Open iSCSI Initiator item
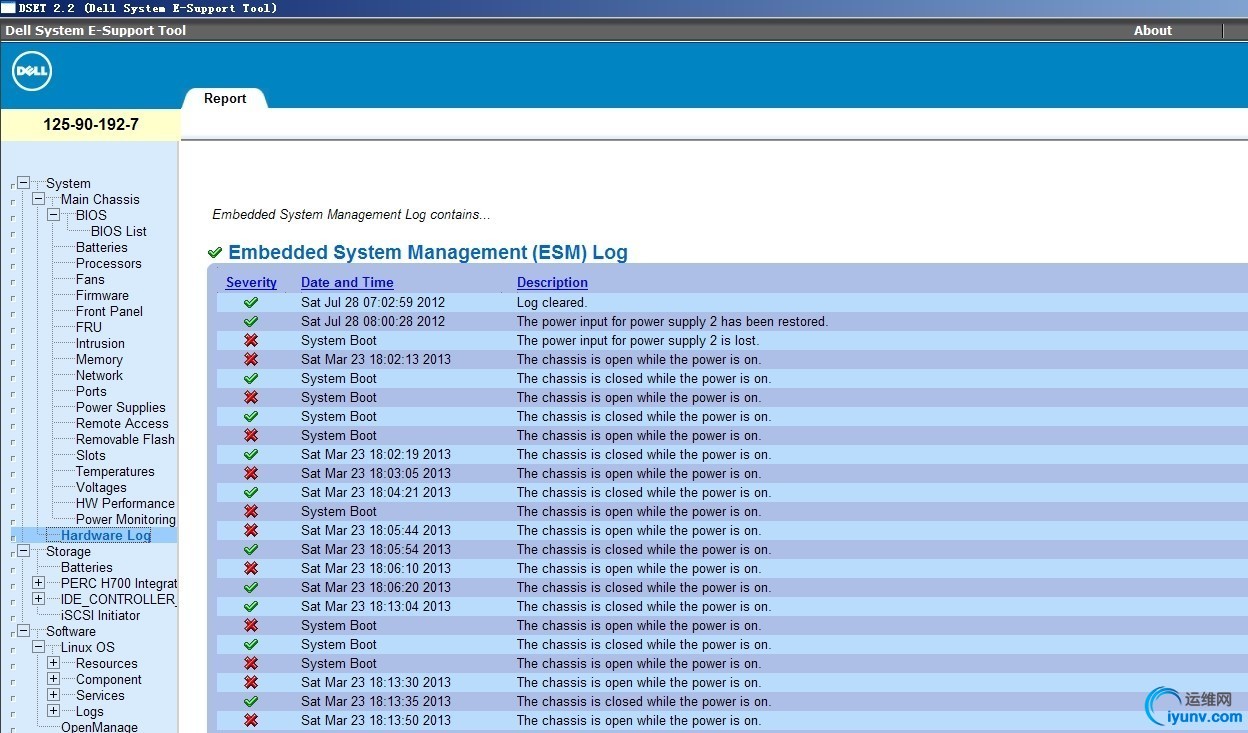Viewport: 1248px width, 733px height. click(101, 615)
